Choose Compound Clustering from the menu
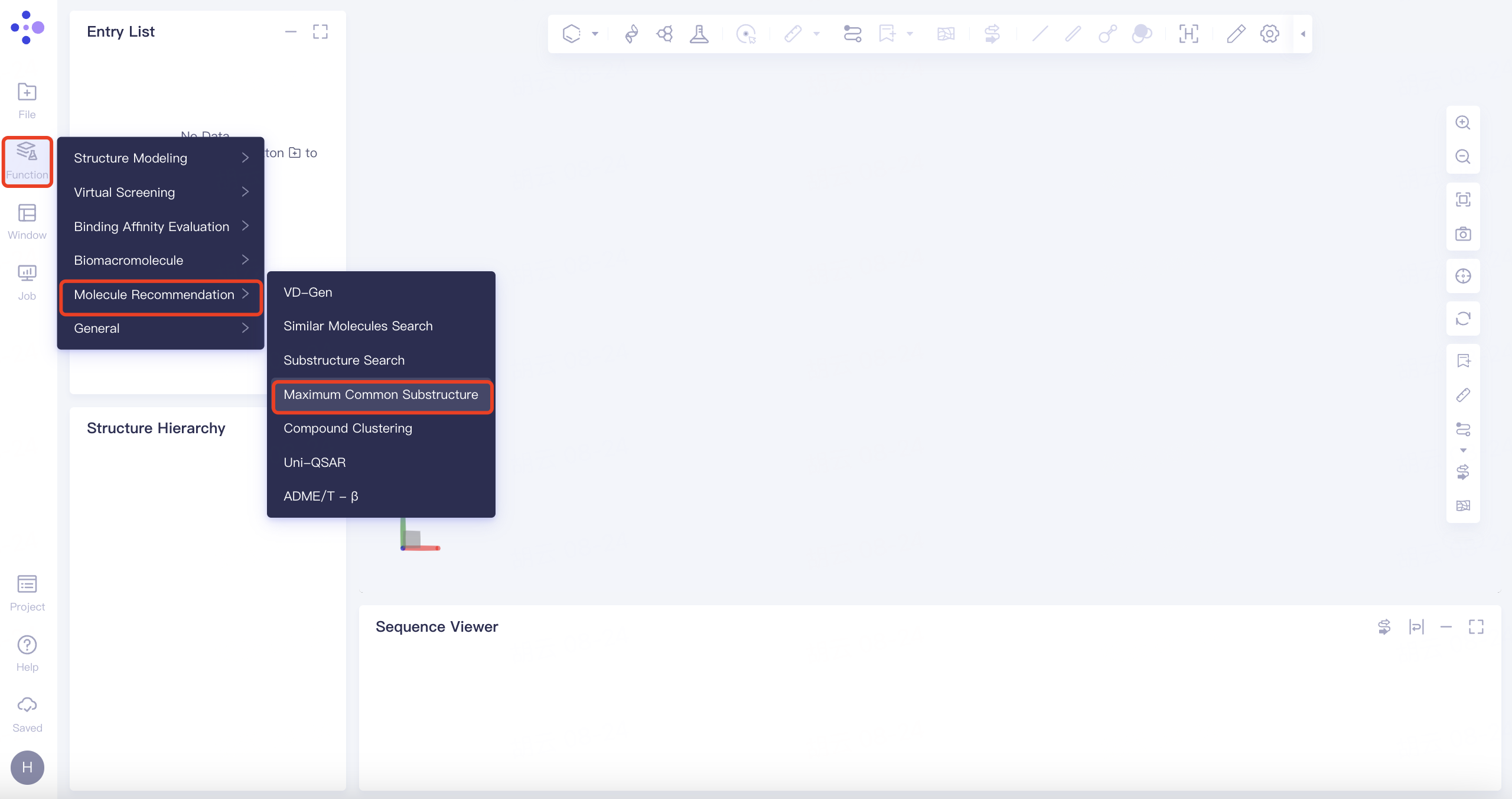The image size is (1512, 799). click(348, 428)
